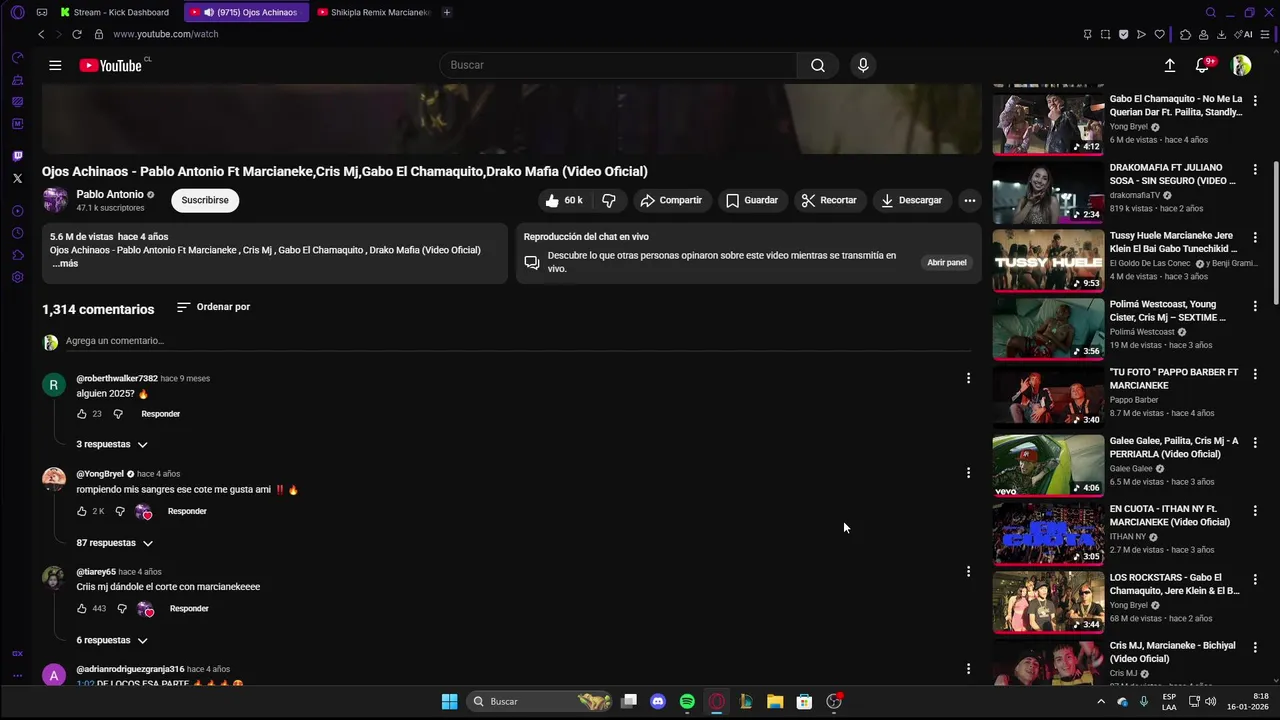Viewport: 1280px width, 720px height.
Task: Like the @YongBryel comment
Action: pos(82,511)
